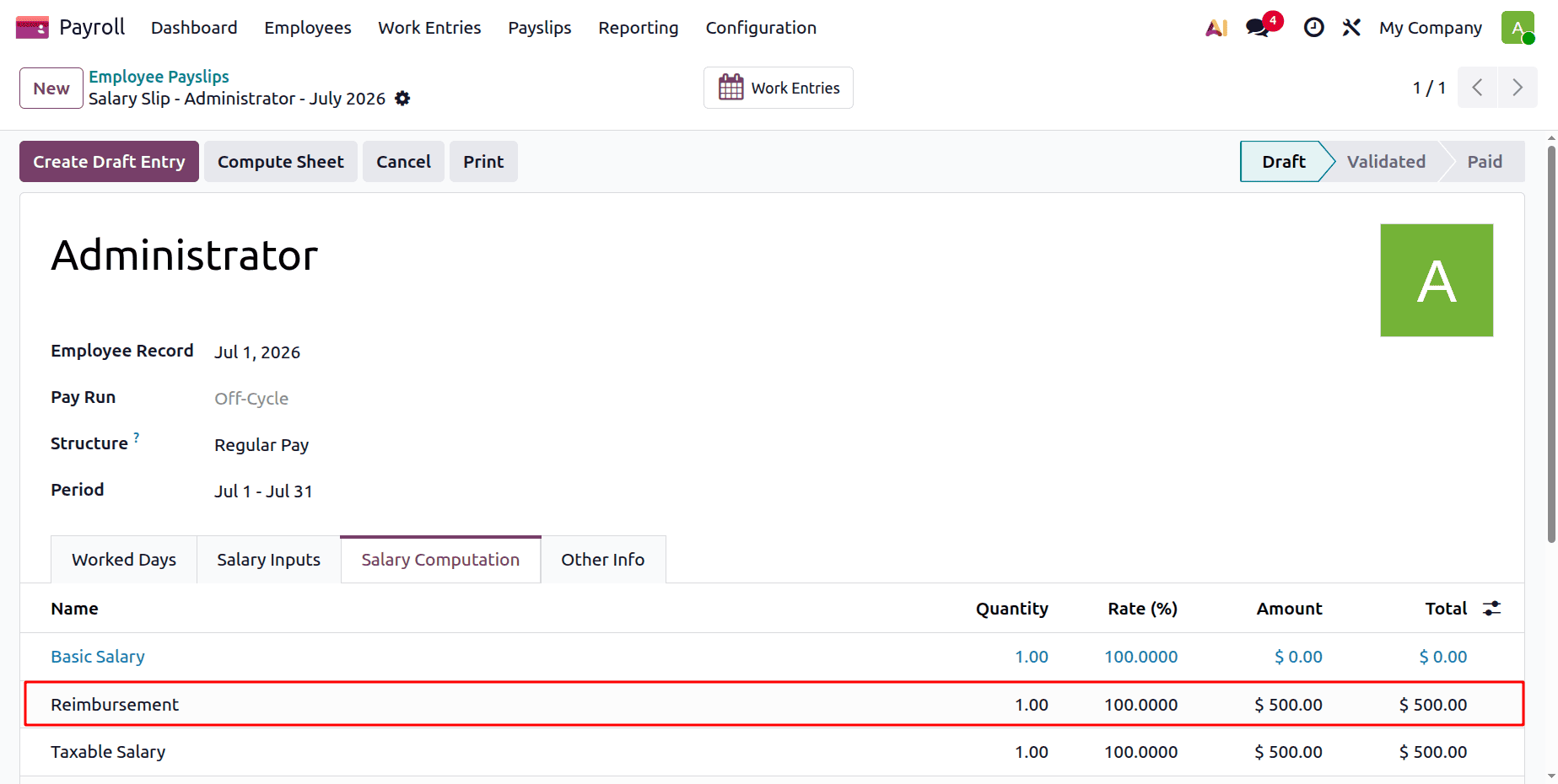Open the Dashboard menu
This screenshot has width=1558, height=784.
pyautogui.click(x=194, y=28)
